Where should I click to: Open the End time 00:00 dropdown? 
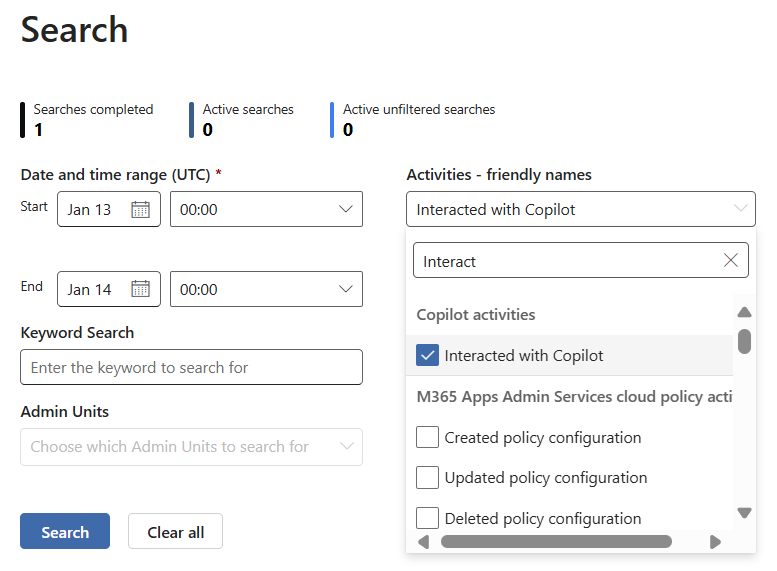click(x=267, y=289)
